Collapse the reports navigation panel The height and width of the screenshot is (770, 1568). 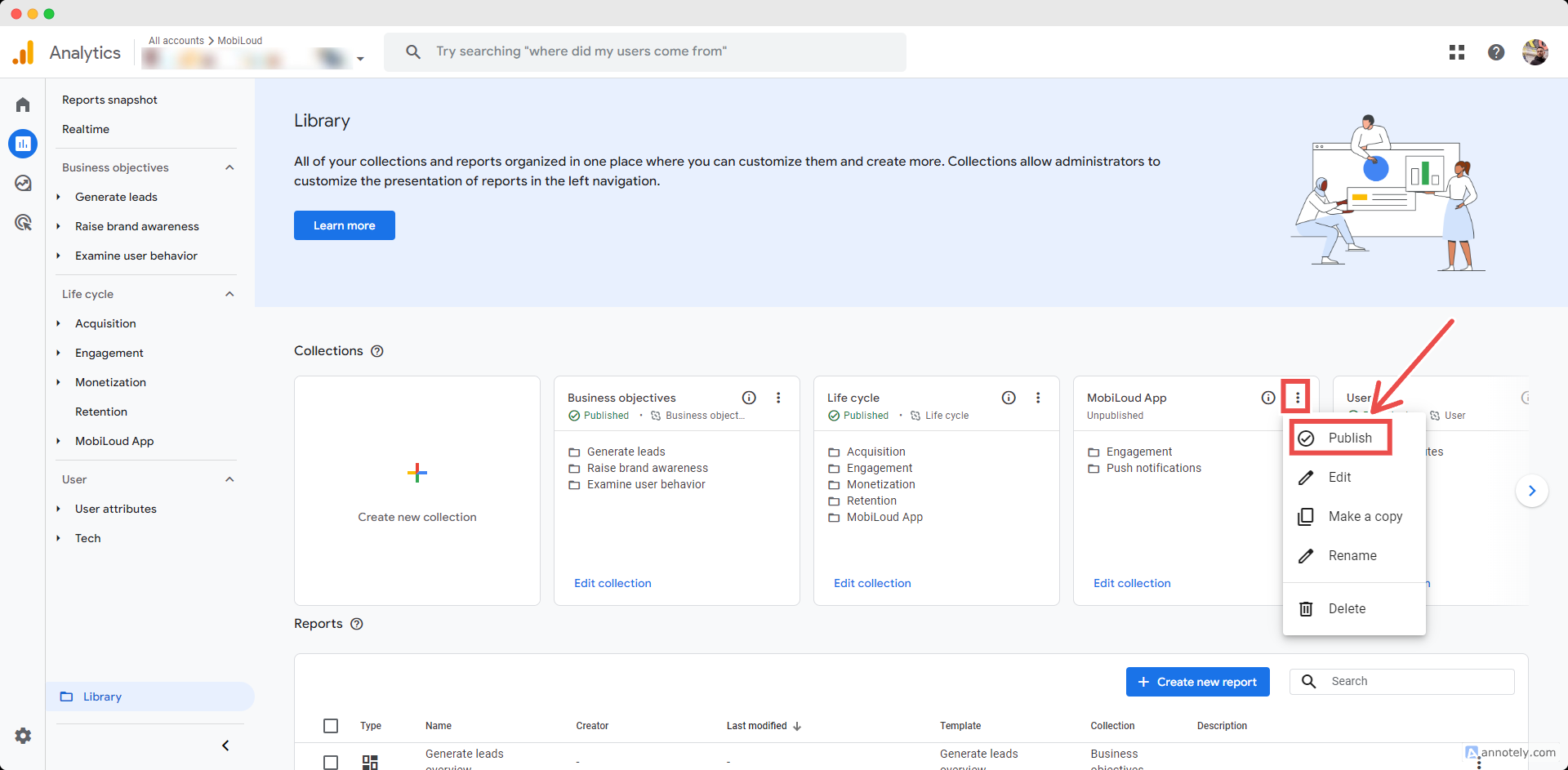point(225,746)
